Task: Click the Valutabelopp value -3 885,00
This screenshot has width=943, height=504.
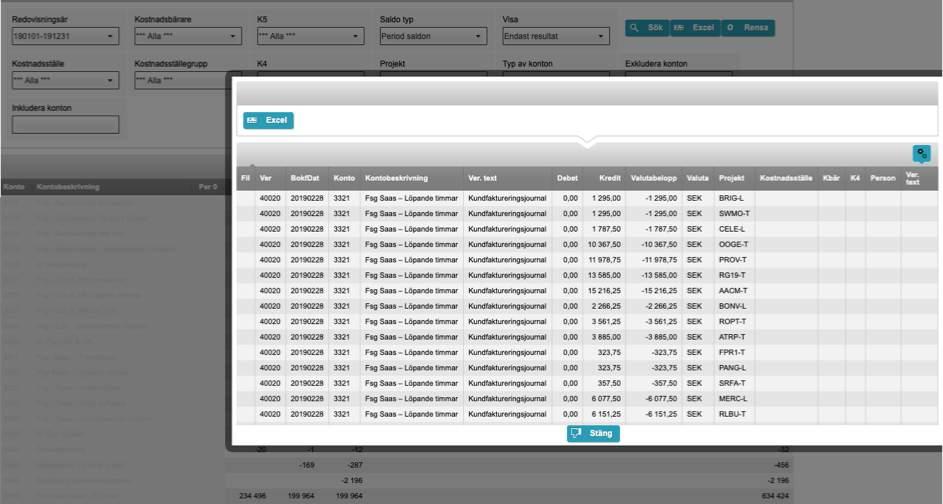Action: tap(662, 337)
